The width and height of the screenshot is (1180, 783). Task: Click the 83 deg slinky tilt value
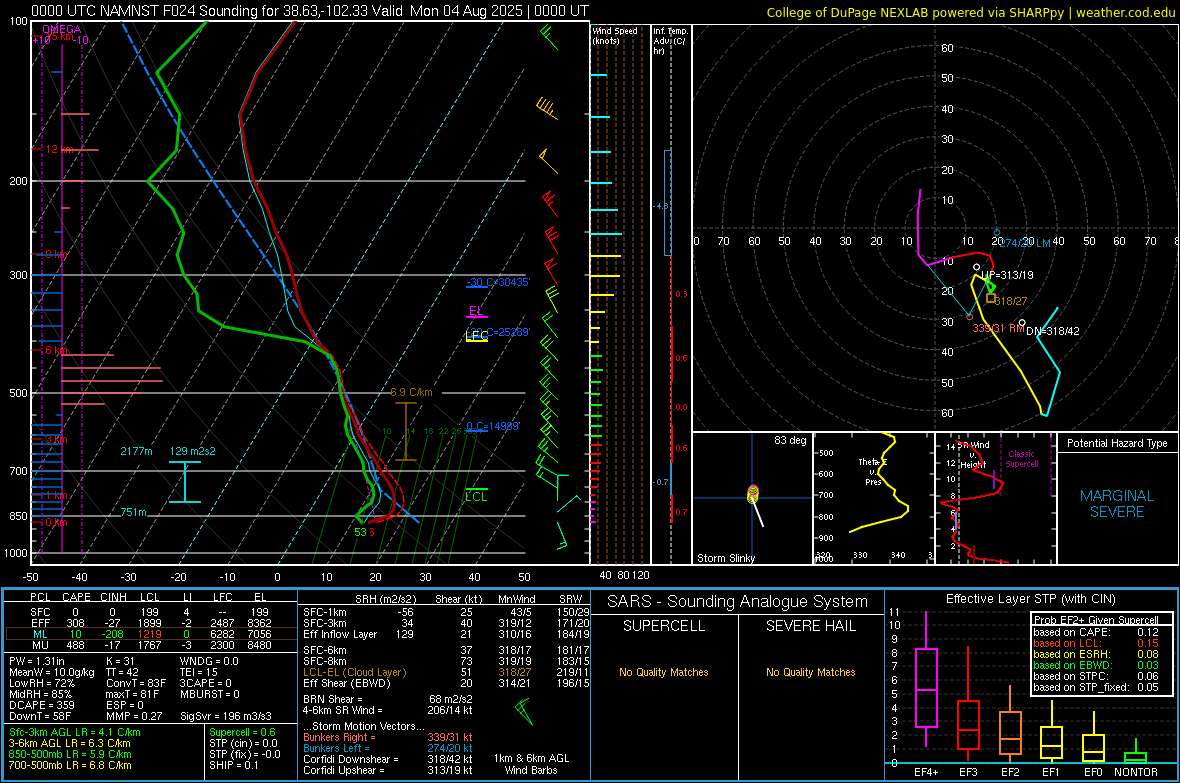790,440
